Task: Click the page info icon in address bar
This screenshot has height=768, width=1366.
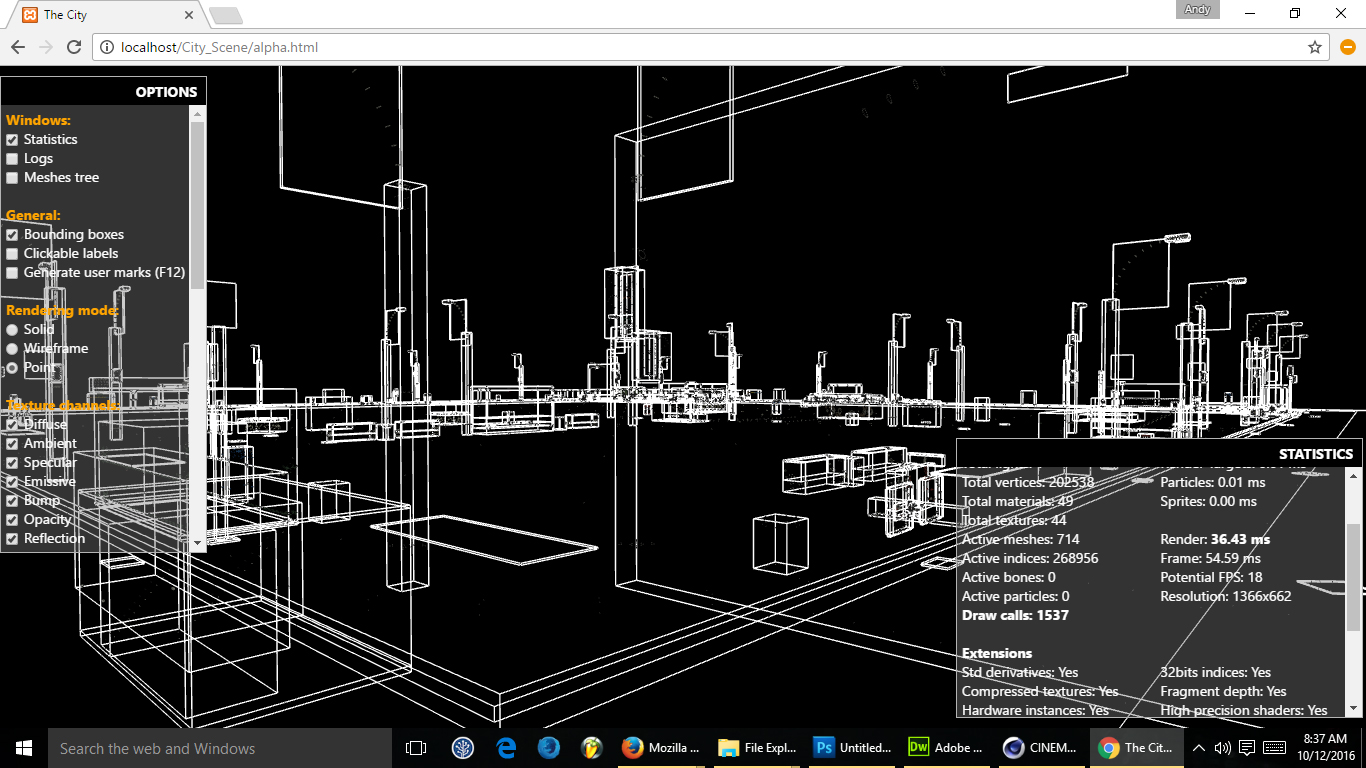Action: (x=108, y=47)
